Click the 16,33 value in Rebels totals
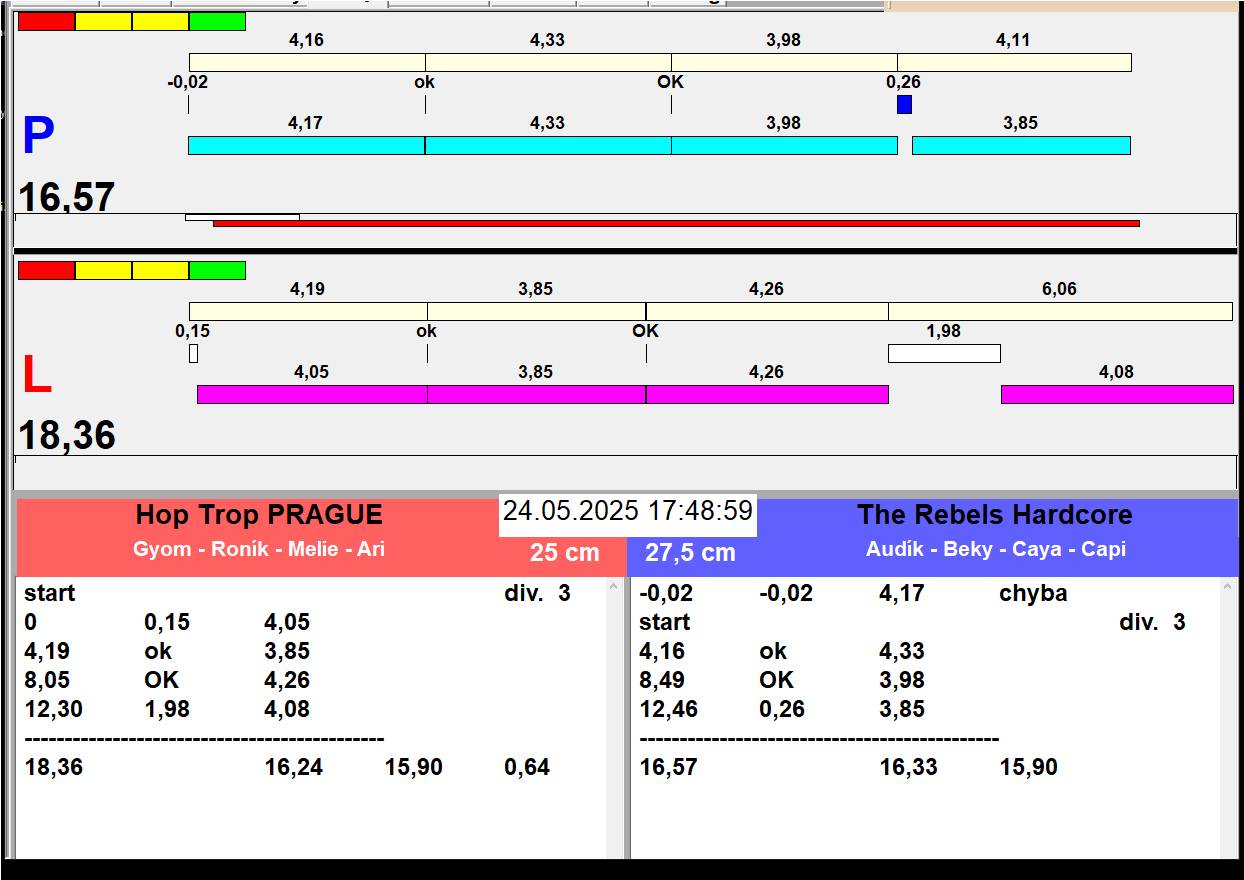Screen dimensions: 1244x880 [x=909, y=767]
